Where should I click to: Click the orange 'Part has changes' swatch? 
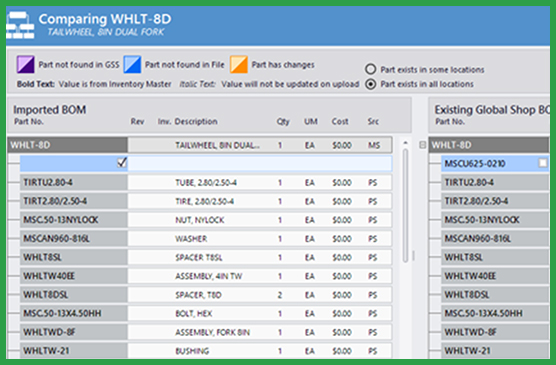[x=239, y=64]
